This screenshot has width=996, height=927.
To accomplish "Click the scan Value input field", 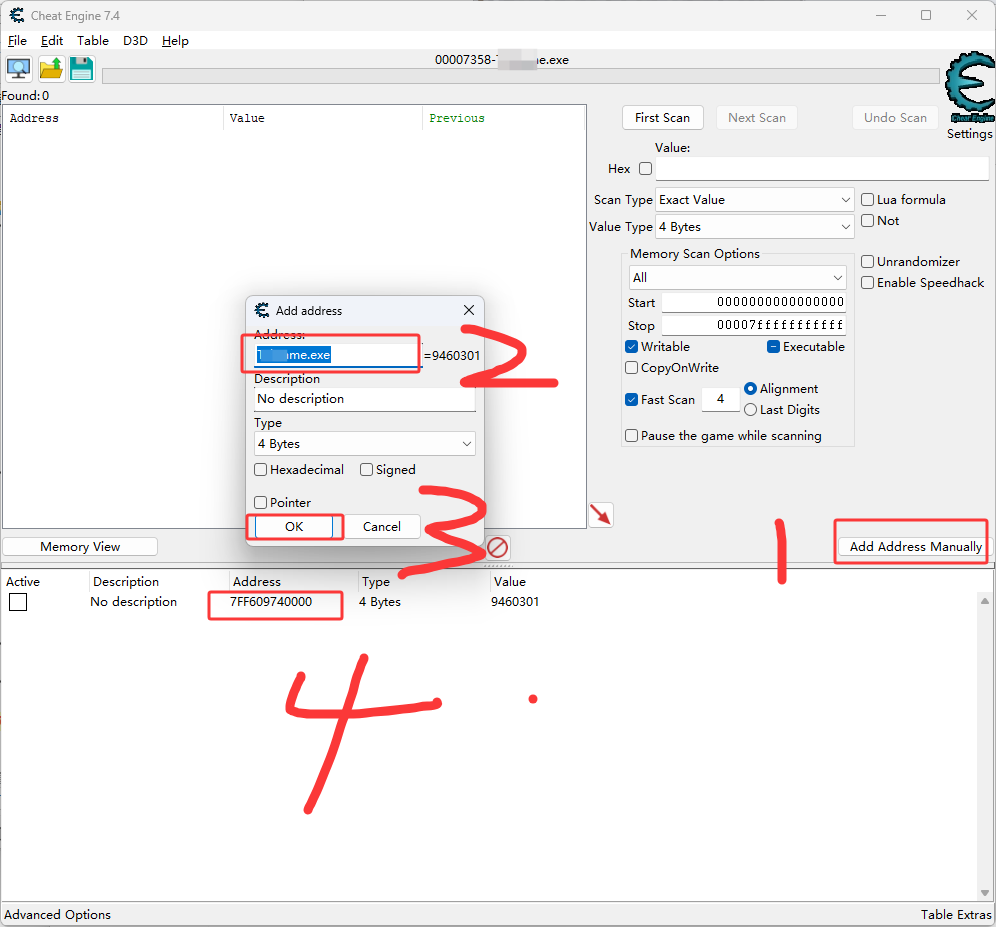I will [822, 168].
